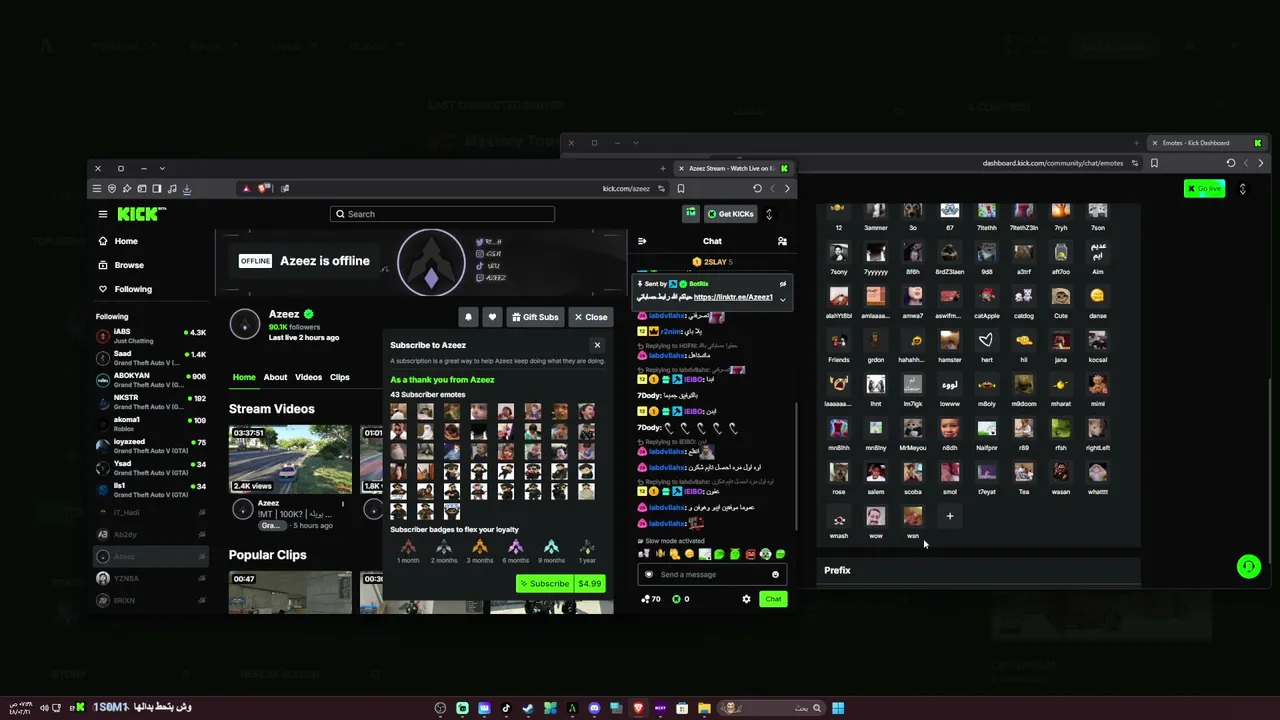Image resolution: width=1280 pixels, height=720 pixels.
Task: Click the Get KICKs button
Action: (x=730, y=214)
